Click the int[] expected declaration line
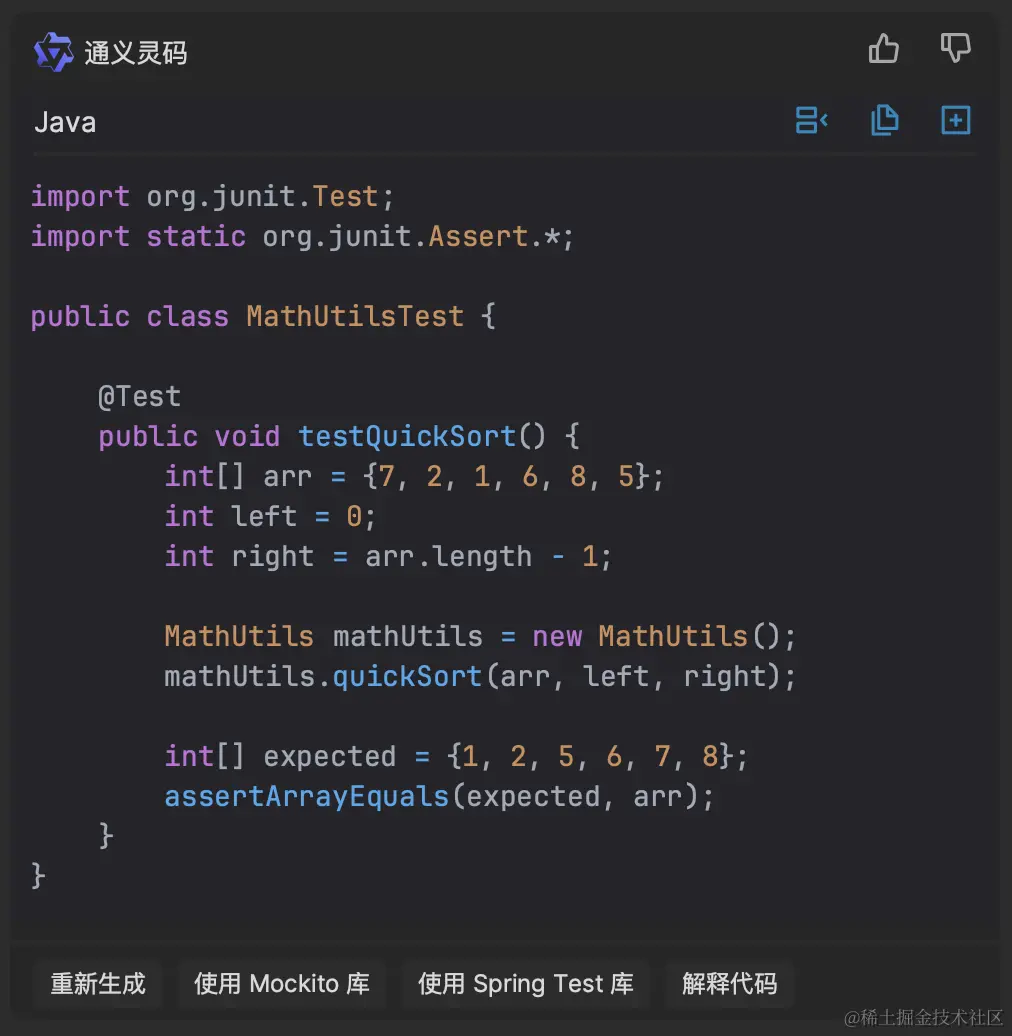This screenshot has width=1012, height=1036. tap(456, 757)
